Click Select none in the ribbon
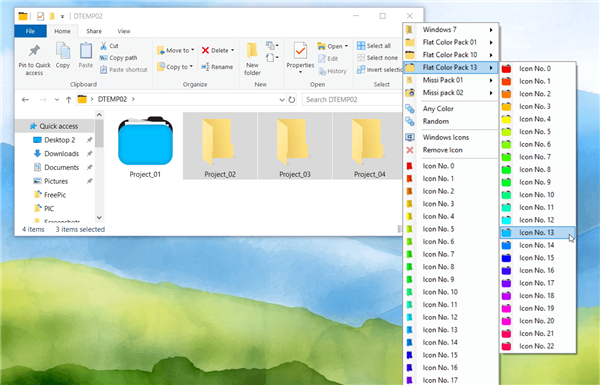The height and width of the screenshot is (385, 600). (x=377, y=58)
